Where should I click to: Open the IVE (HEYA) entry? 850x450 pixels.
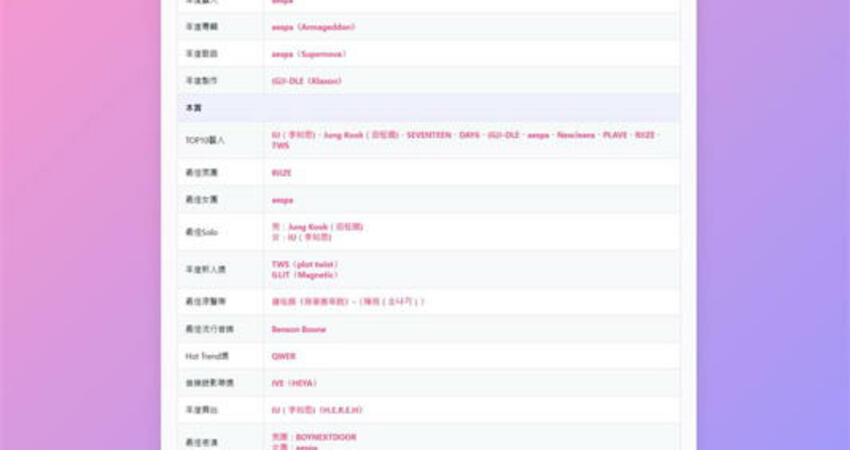coord(294,383)
